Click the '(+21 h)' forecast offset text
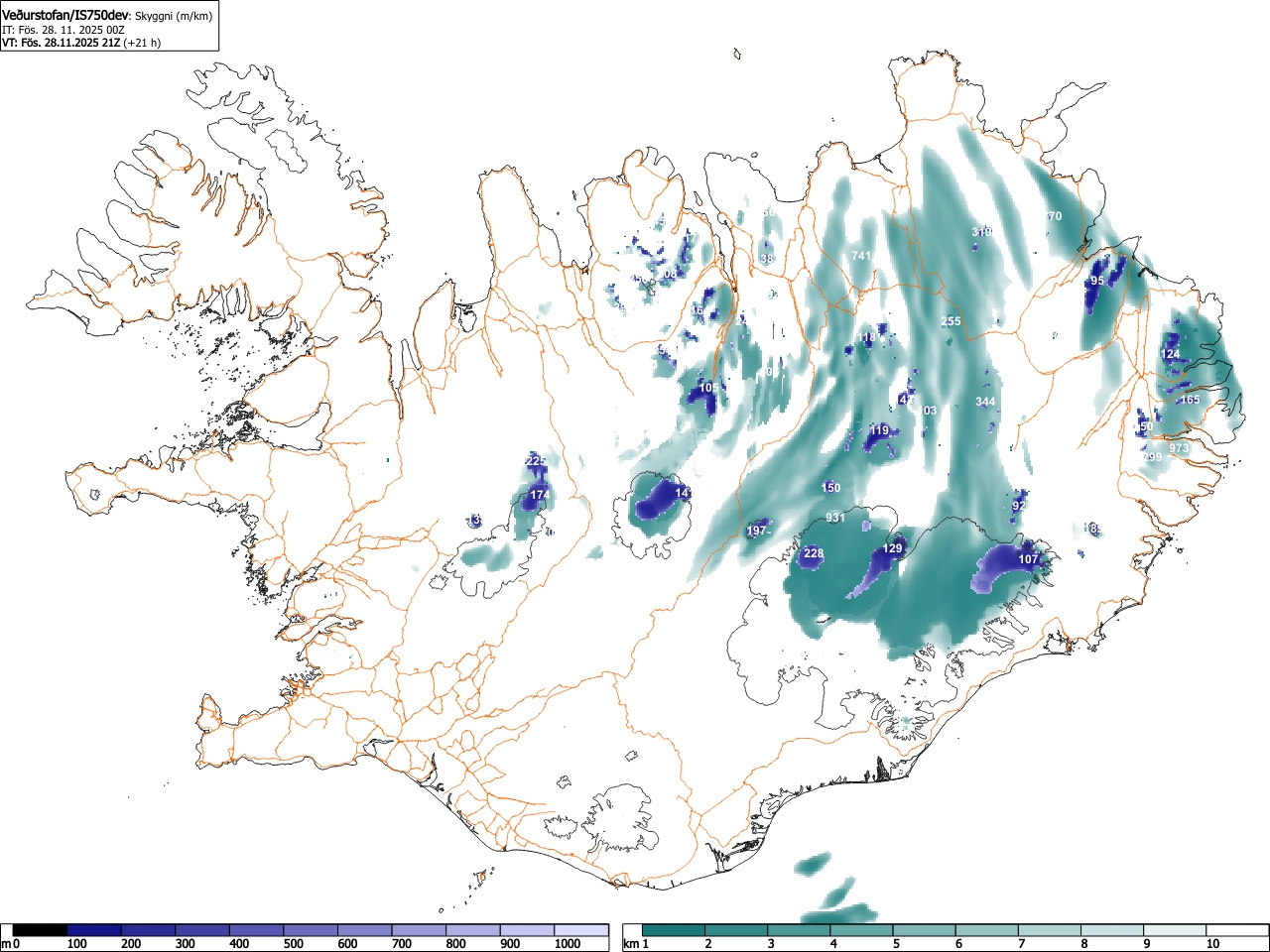The width and height of the screenshot is (1270, 952). [x=142, y=43]
